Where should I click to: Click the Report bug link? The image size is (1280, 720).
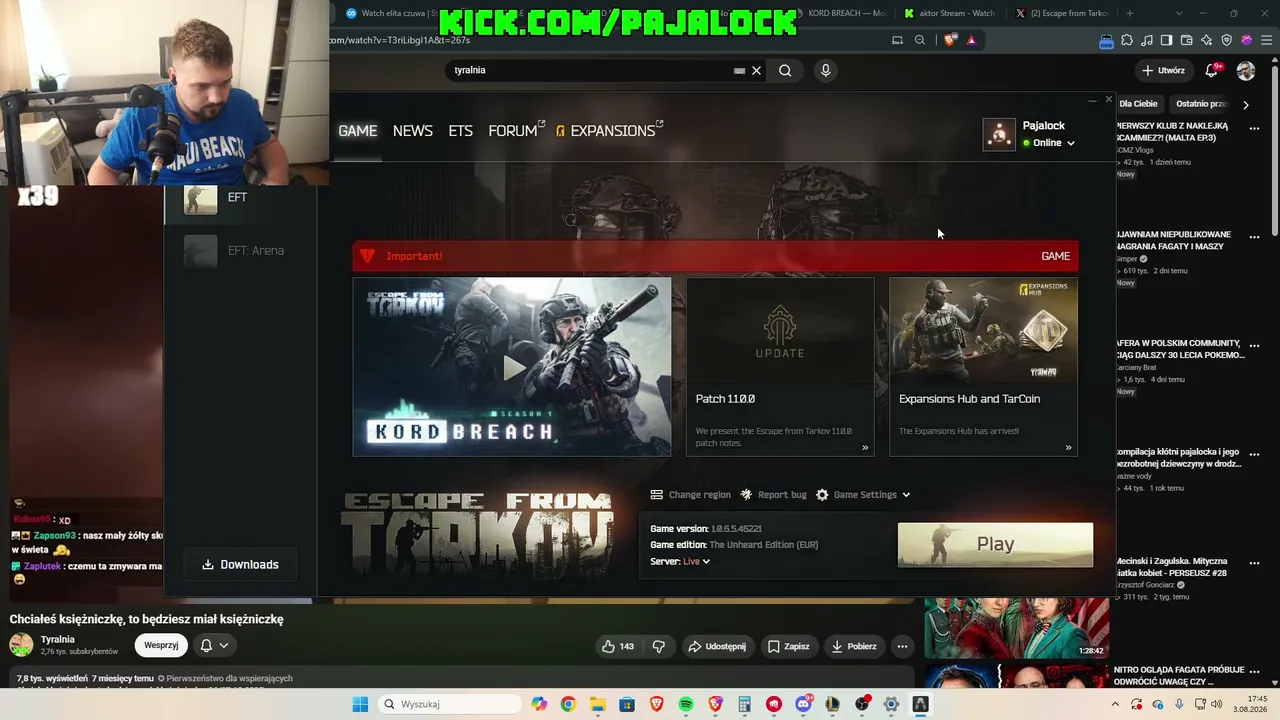pyautogui.click(x=773, y=495)
